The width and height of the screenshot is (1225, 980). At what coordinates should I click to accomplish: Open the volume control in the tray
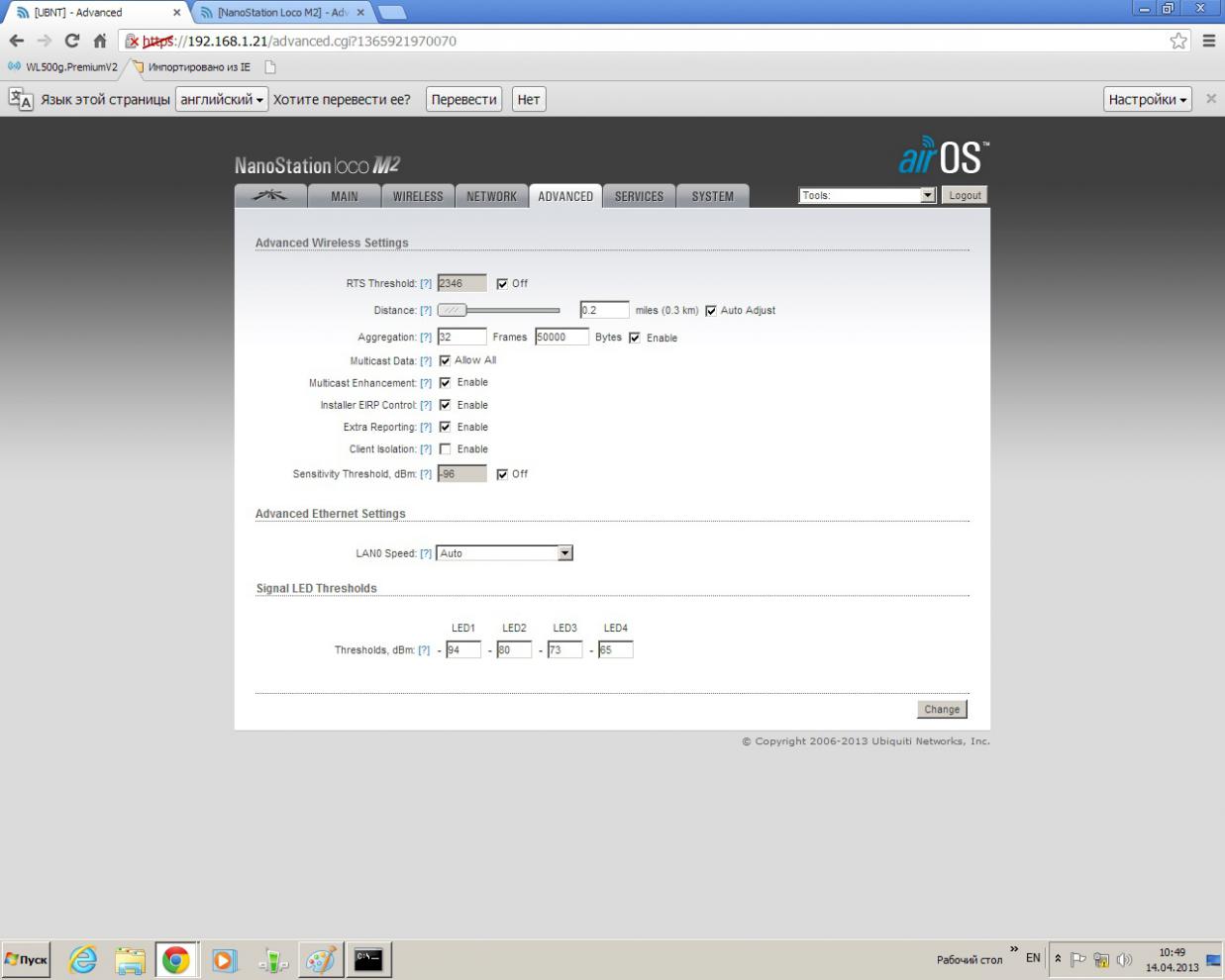(x=1124, y=959)
